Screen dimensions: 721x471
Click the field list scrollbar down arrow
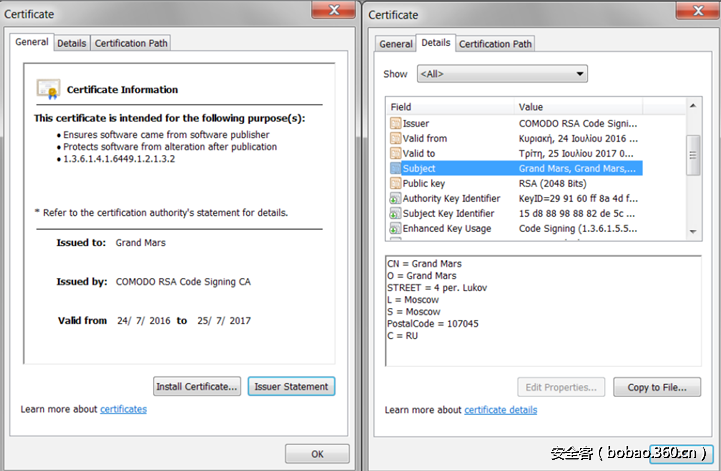[693, 232]
